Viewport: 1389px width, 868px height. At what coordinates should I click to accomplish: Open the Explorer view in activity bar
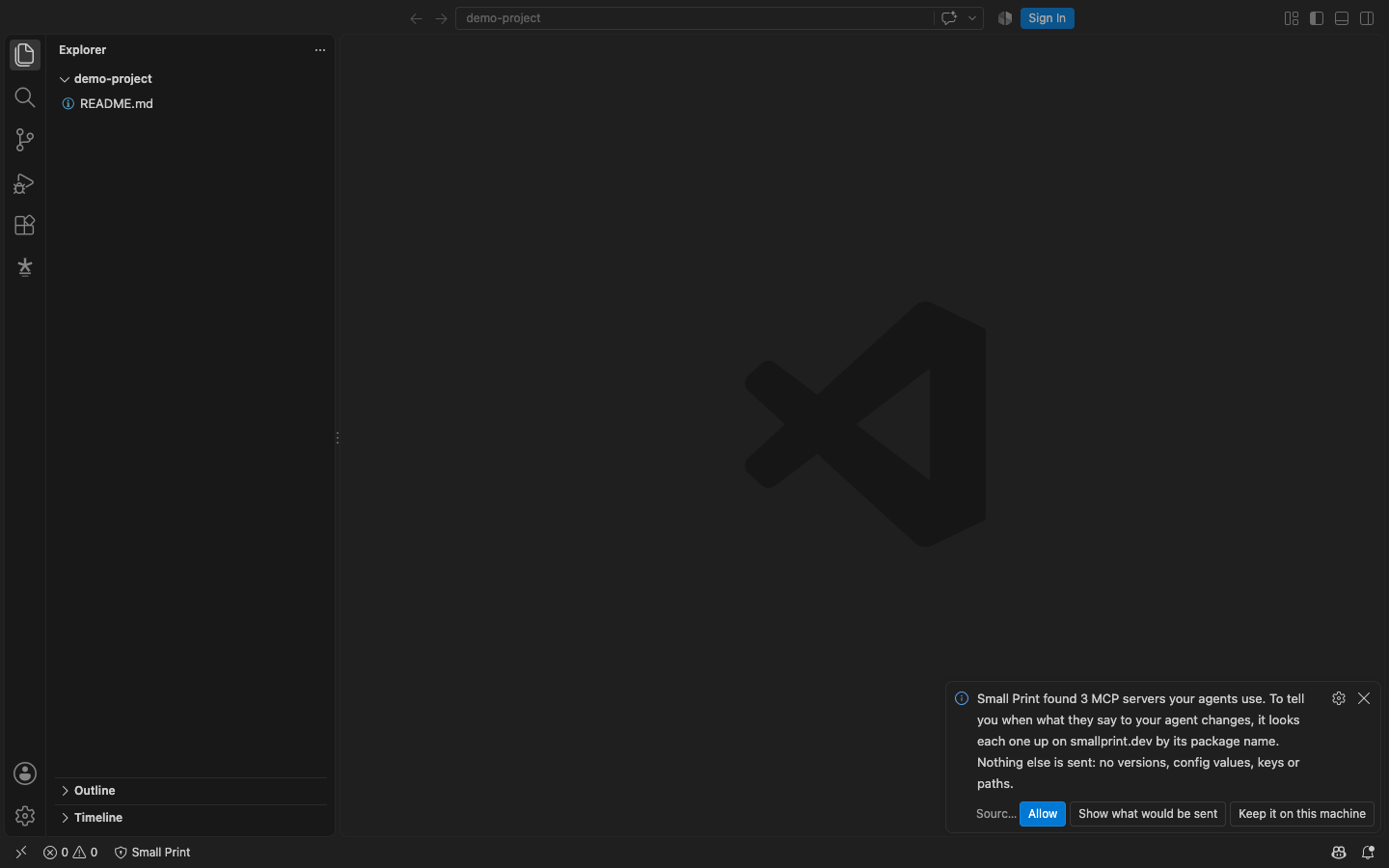tap(25, 55)
